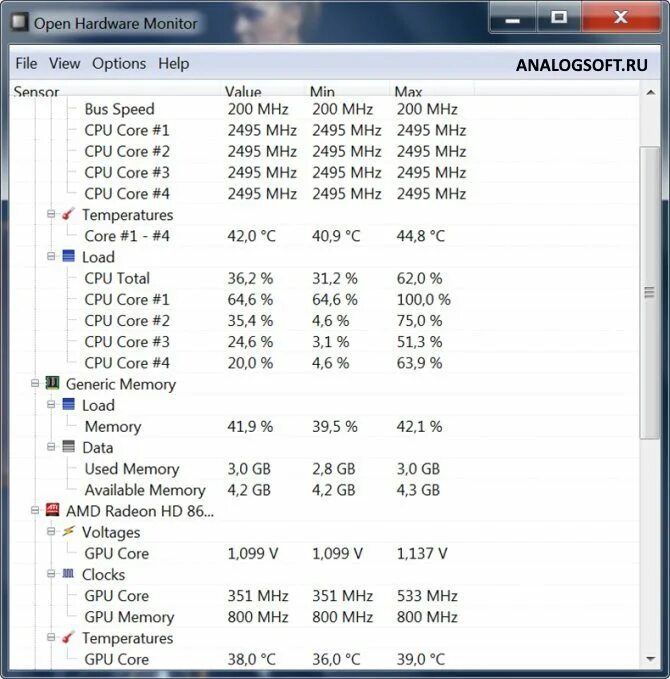Viewport: 670px width, 679px height.
Task: Click the 2,8 GB Used Memory min value
Action: [x=333, y=469]
